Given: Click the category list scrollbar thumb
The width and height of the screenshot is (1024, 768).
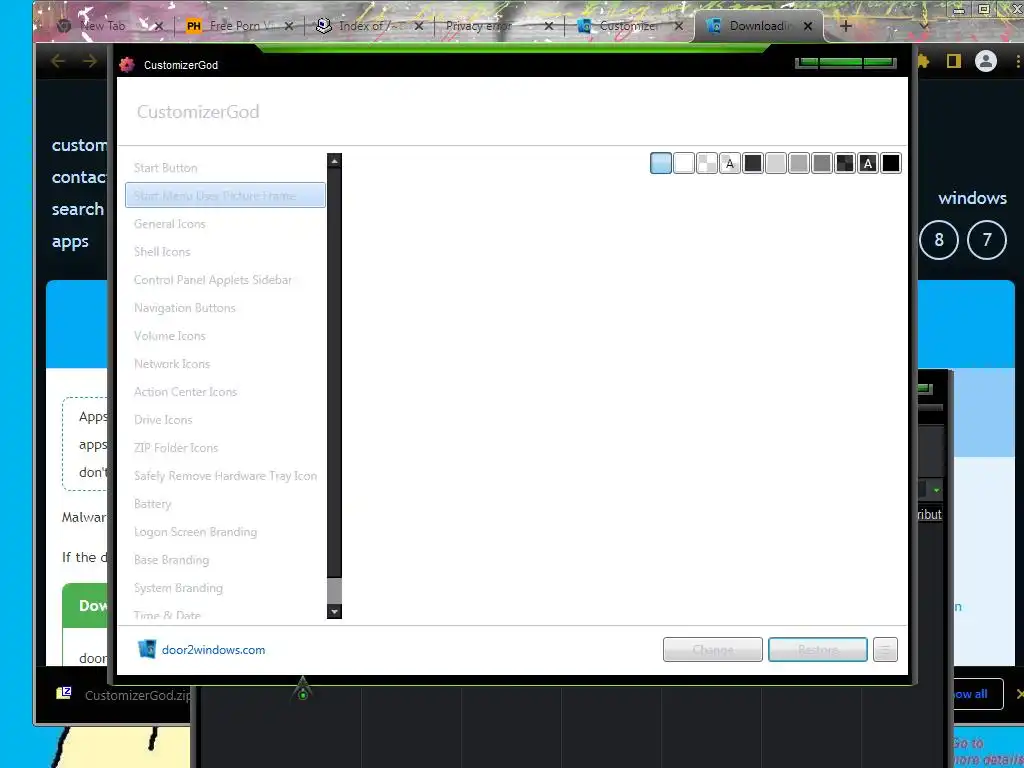Looking at the screenshot, I should pos(334,591).
